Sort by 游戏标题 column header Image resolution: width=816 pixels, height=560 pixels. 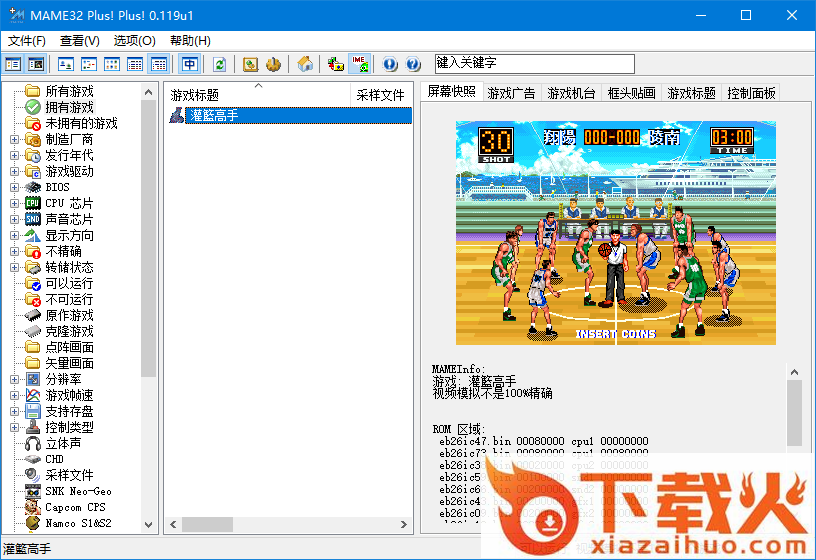coord(258,95)
